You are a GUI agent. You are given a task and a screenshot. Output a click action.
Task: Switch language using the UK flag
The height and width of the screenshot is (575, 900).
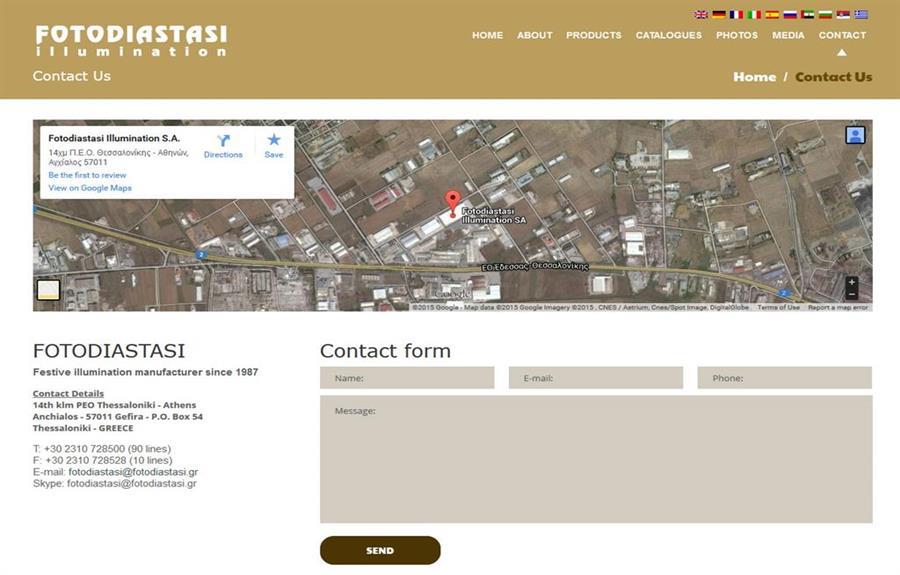tap(701, 15)
